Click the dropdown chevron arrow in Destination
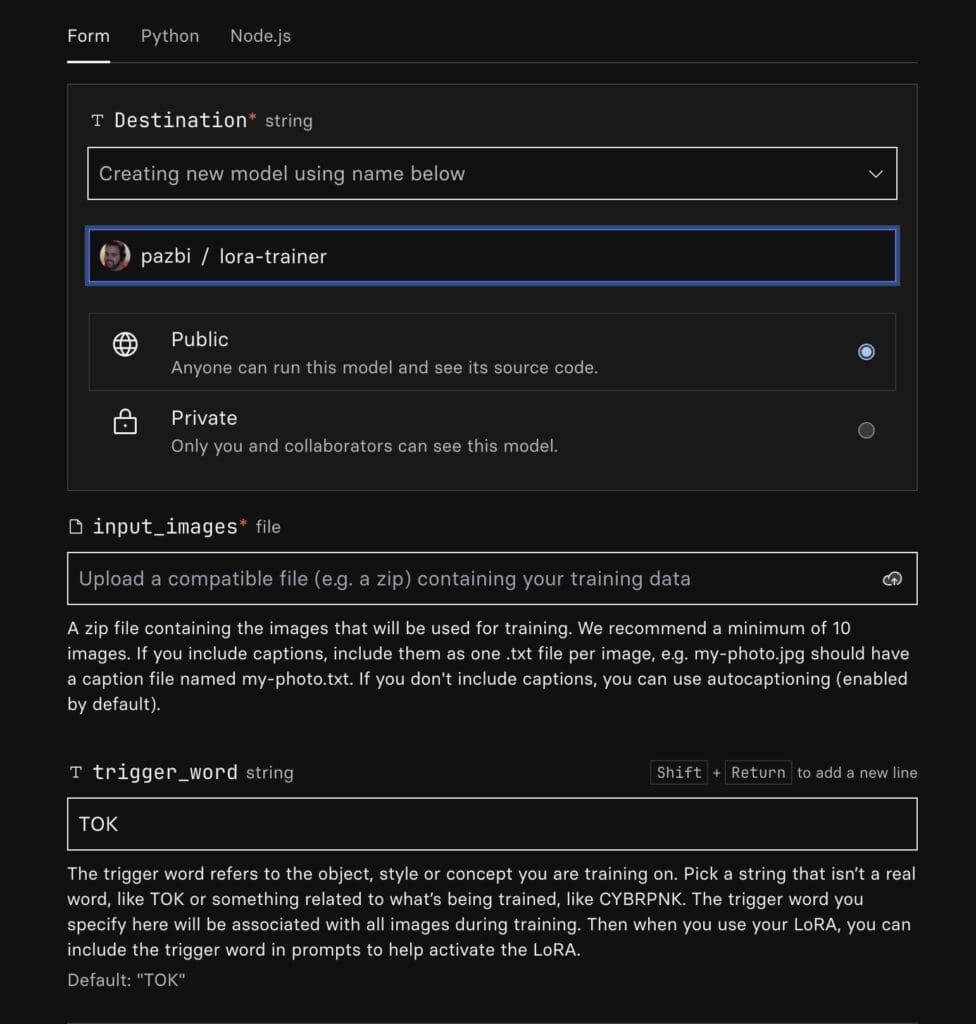Viewport: 976px width, 1024px height. pos(875,174)
